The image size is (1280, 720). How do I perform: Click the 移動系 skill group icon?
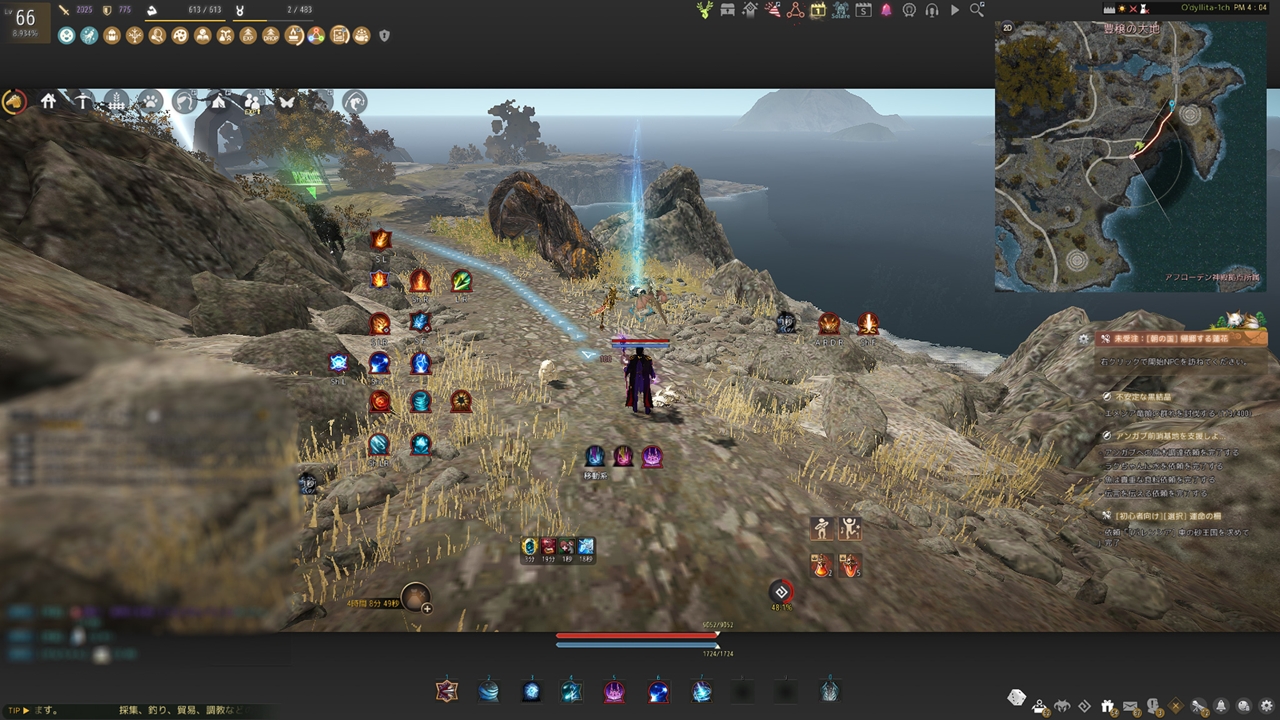(x=595, y=456)
